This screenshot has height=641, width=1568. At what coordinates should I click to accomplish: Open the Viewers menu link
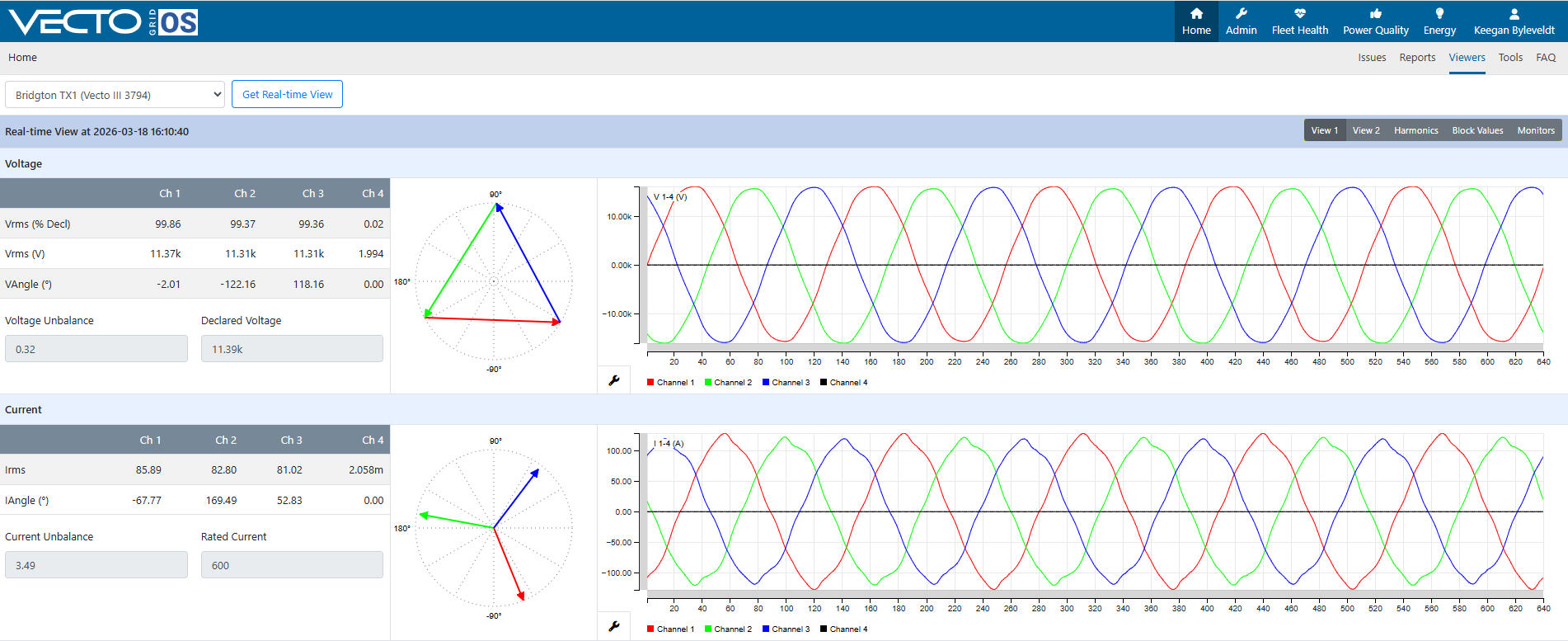1467,58
